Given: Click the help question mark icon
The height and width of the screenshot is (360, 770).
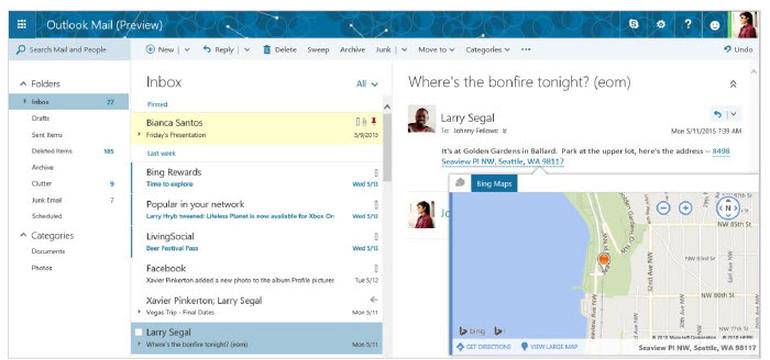Looking at the screenshot, I should pos(688,24).
